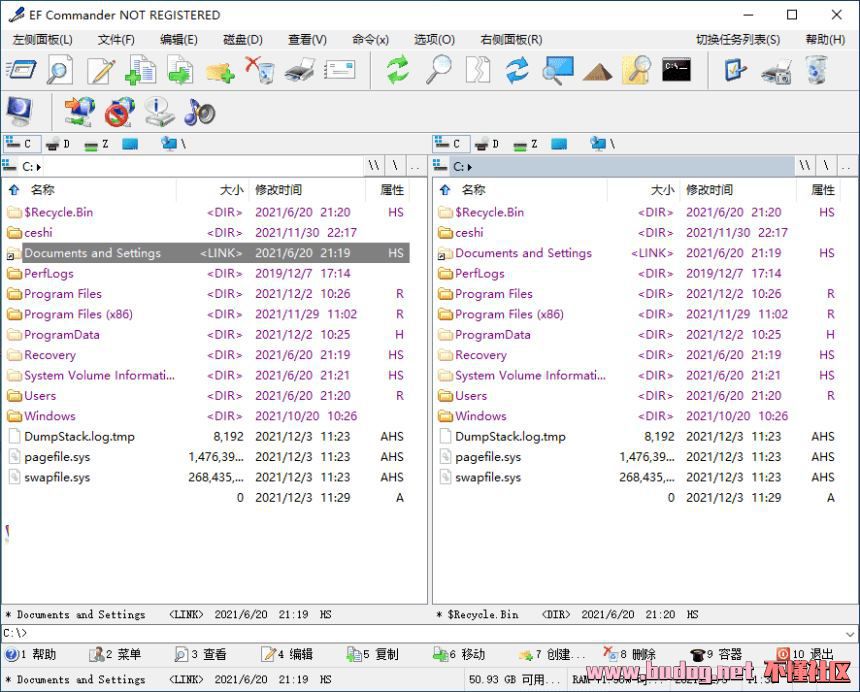Click the printer icon in the toolbar
The height and width of the screenshot is (692, 860).
coord(300,70)
